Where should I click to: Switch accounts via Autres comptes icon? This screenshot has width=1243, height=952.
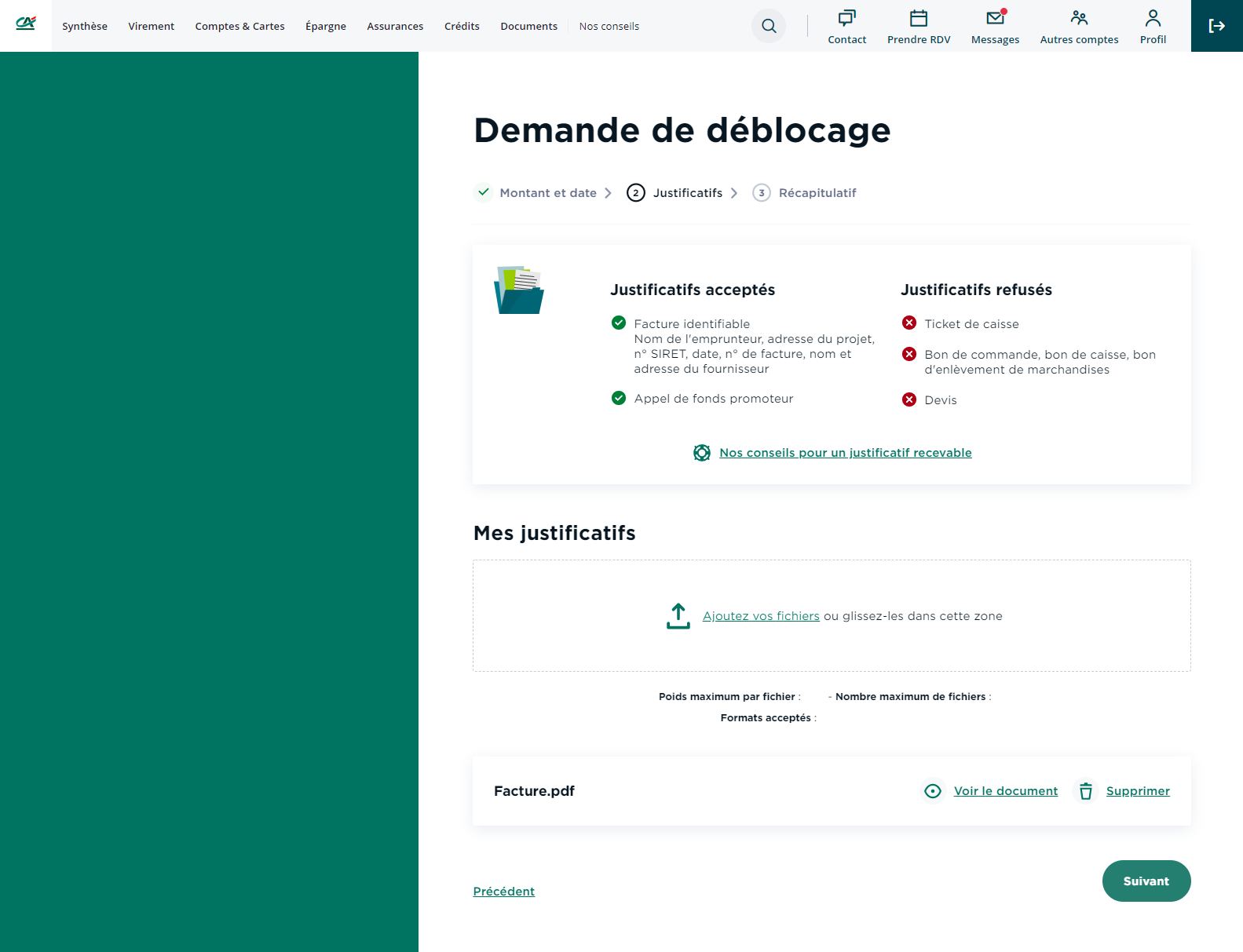(x=1079, y=18)
